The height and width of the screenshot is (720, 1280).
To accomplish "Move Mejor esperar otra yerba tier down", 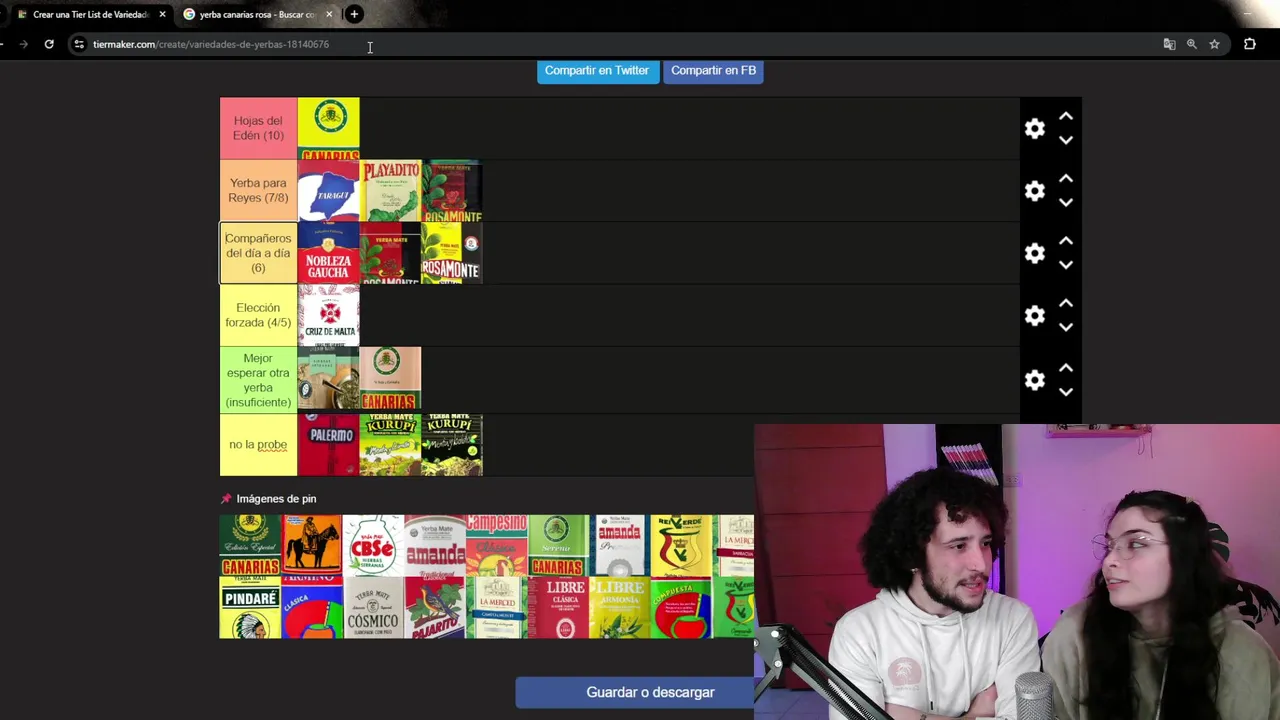I will point(1066,392).
